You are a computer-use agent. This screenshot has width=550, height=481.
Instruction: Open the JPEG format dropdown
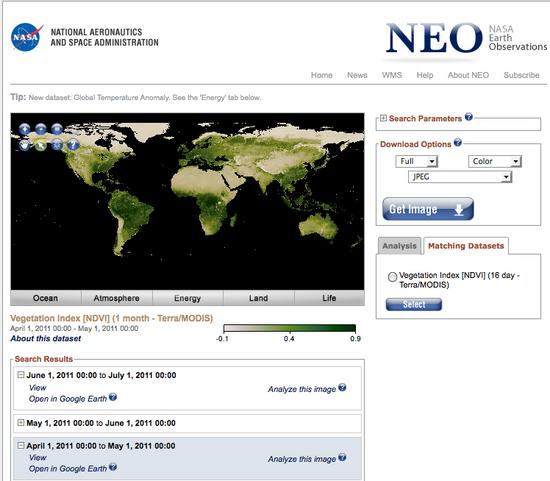point(460,177)
